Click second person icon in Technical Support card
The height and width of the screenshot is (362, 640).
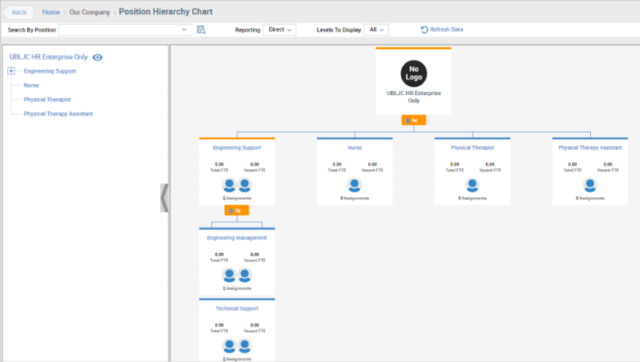tap(244, 346)
